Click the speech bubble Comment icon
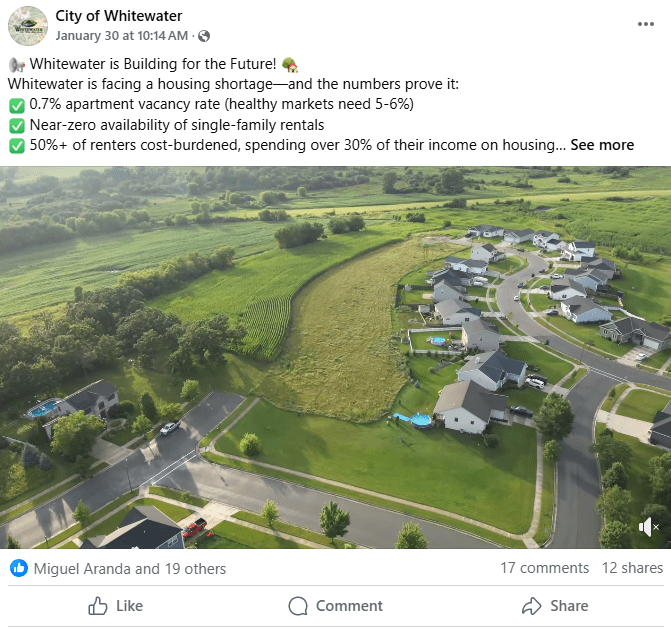671x630 pixels. click(x=298, y=606)
